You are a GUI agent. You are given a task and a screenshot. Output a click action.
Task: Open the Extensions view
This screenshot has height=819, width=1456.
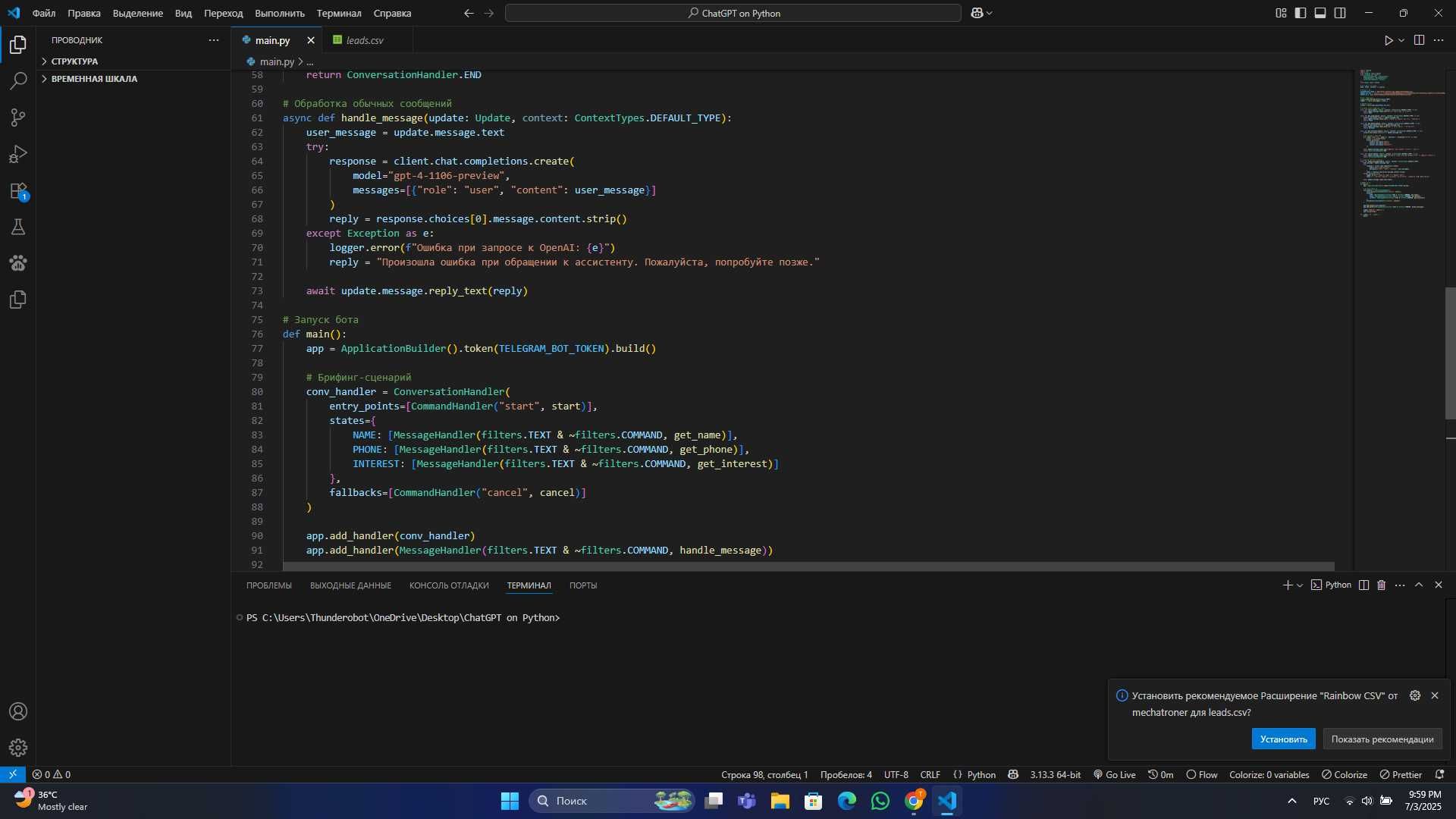pyautogui.click(x=18, y=190)
